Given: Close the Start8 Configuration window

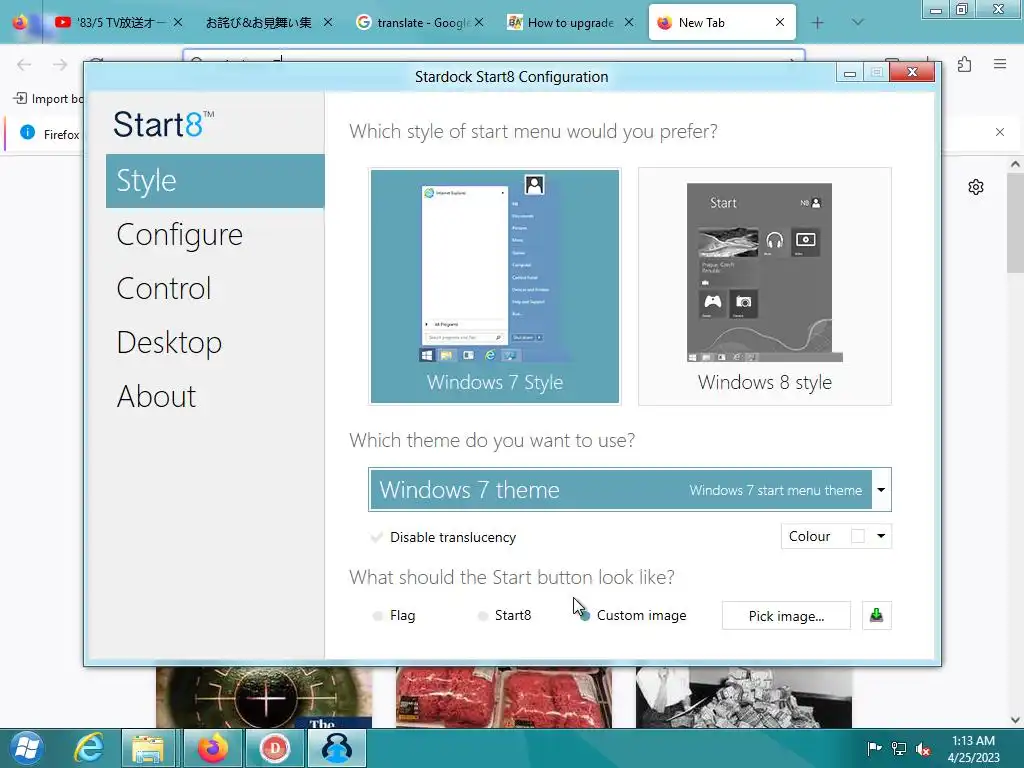Looking at the screenshot, I should tap(912, 72).
